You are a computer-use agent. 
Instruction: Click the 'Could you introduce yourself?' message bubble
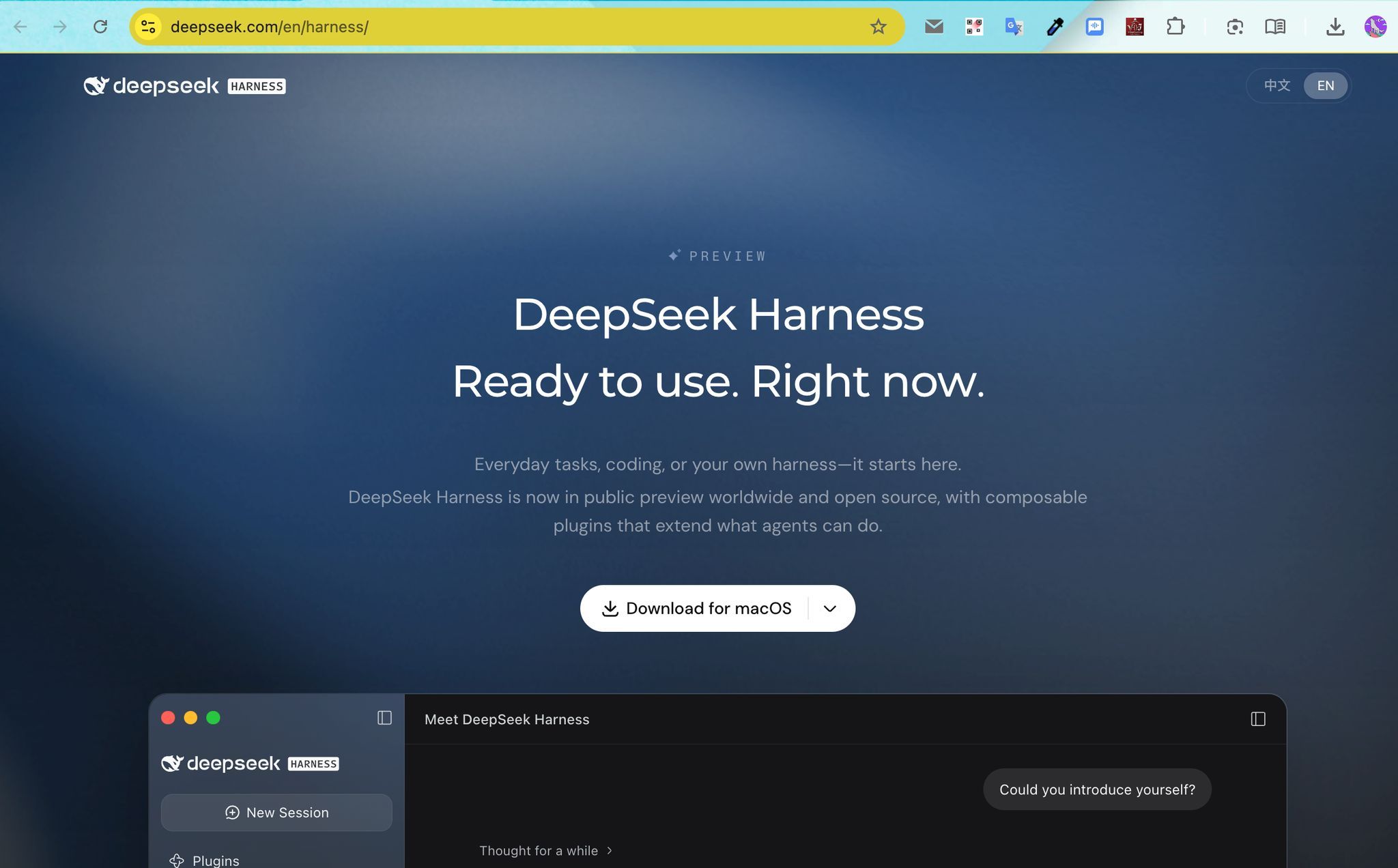[1097, 790]
